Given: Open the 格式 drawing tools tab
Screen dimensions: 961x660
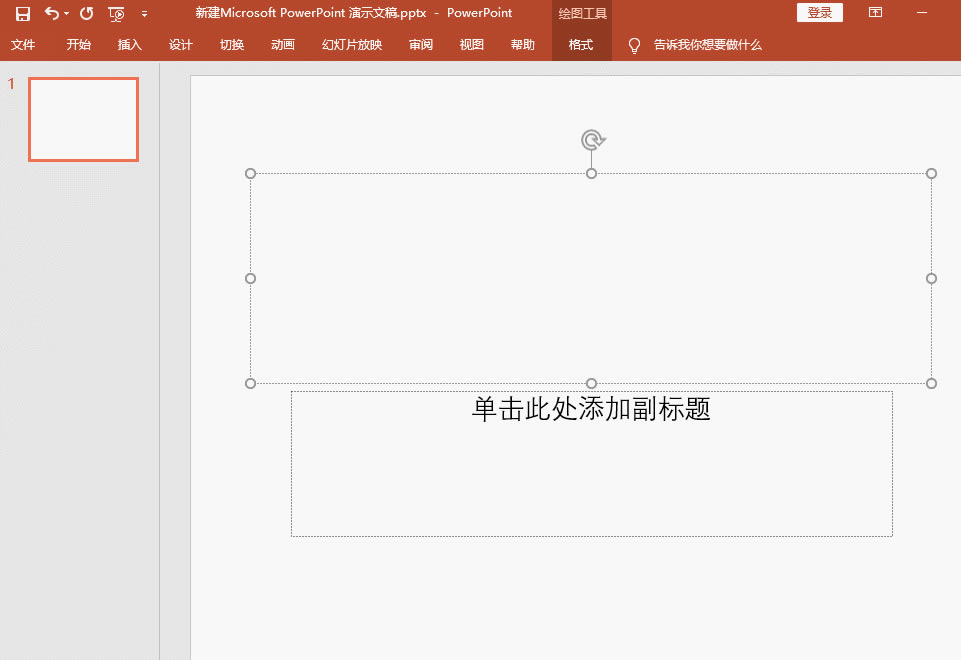Looking at the screenshot, I should click(581, 45).
